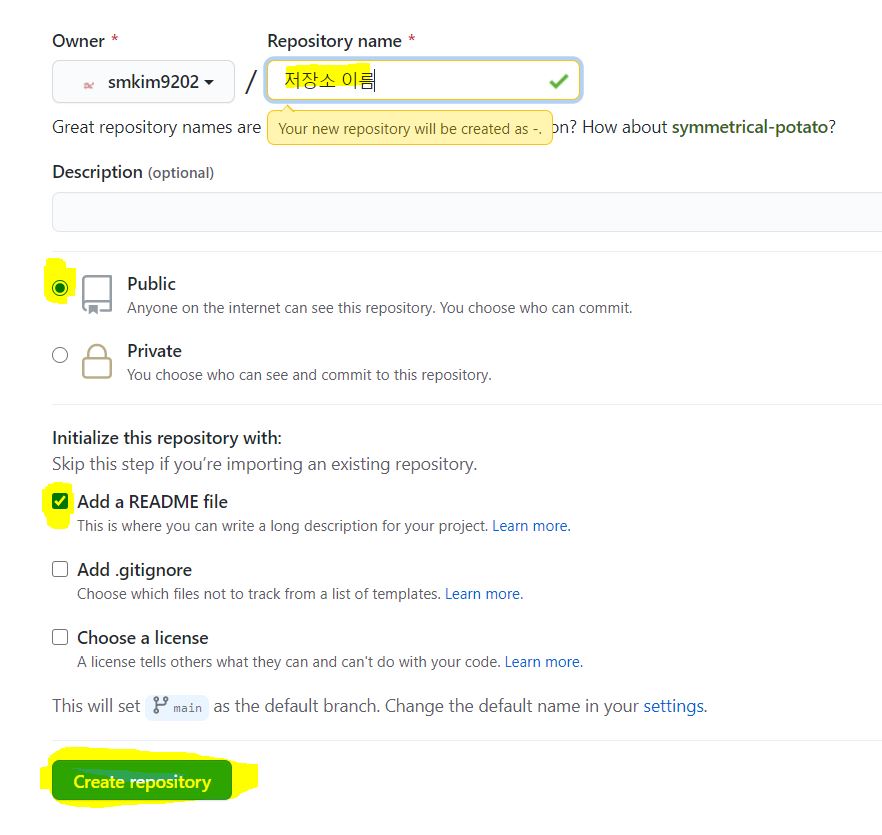Select the Private radio button
This screenshot has width=882, height=835.
(x=60, y=355)
